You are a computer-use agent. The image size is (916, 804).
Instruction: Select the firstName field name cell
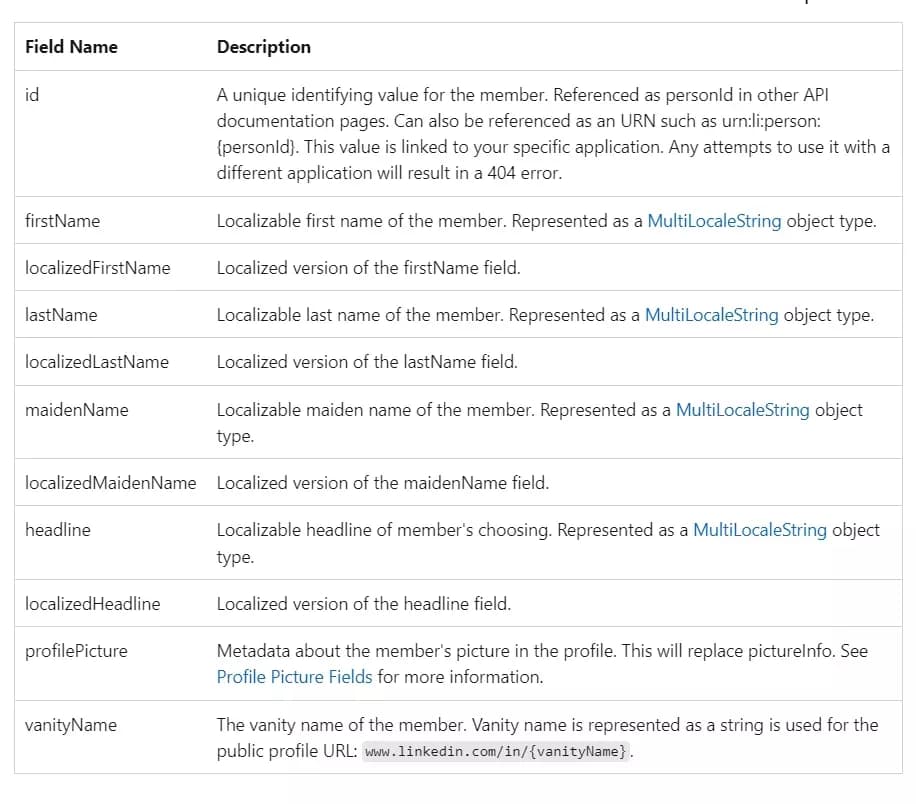coord(57,221)
